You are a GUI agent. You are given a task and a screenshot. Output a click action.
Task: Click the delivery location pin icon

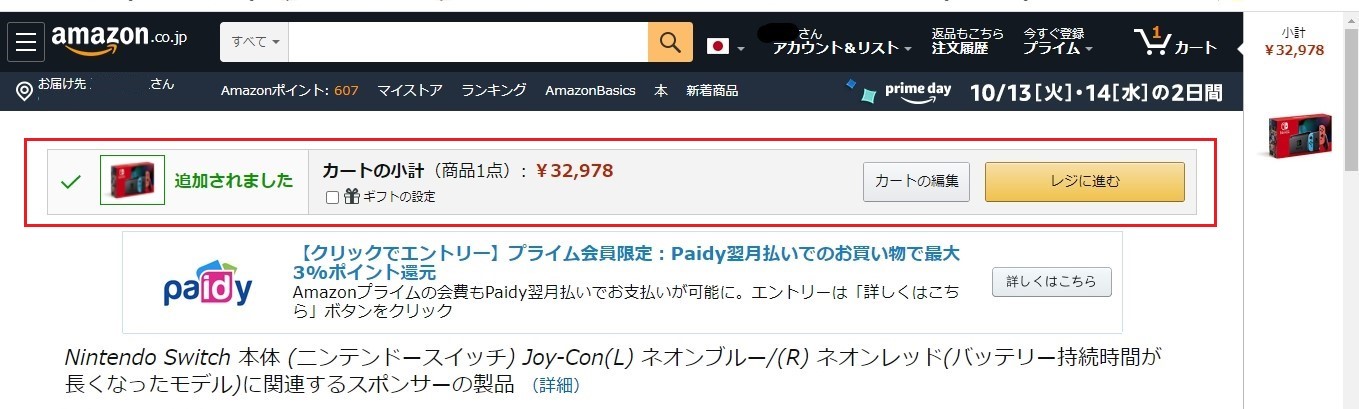pyautogui.click(x=25, y=92)
